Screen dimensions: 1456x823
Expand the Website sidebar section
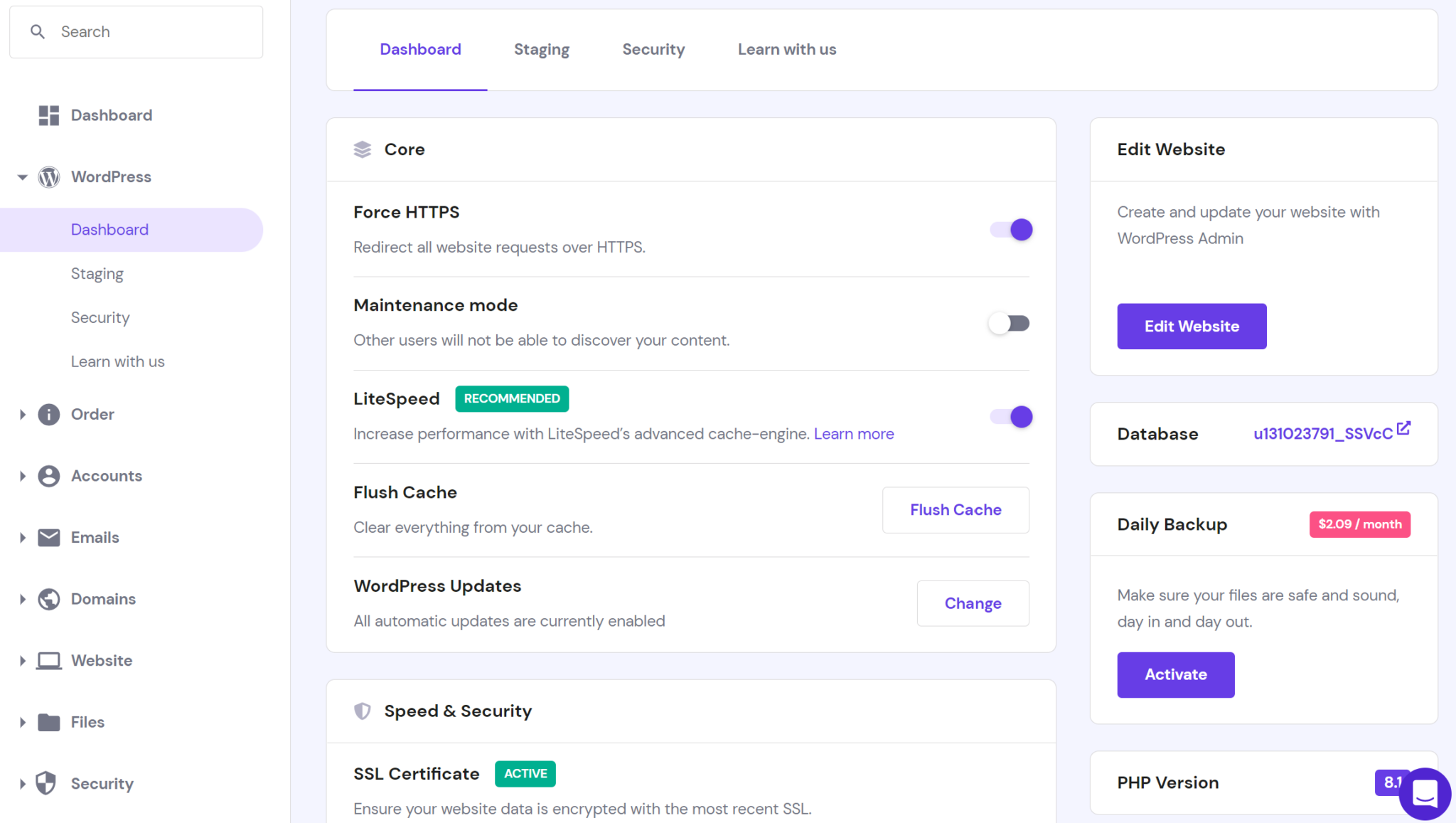pos(22,660)
